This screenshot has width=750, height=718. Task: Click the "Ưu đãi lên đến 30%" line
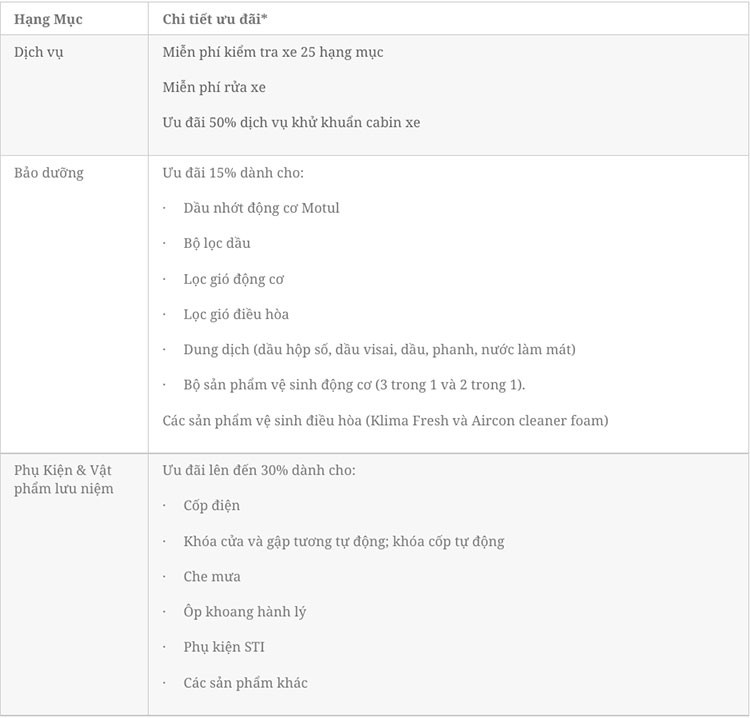tap(259, 470)
